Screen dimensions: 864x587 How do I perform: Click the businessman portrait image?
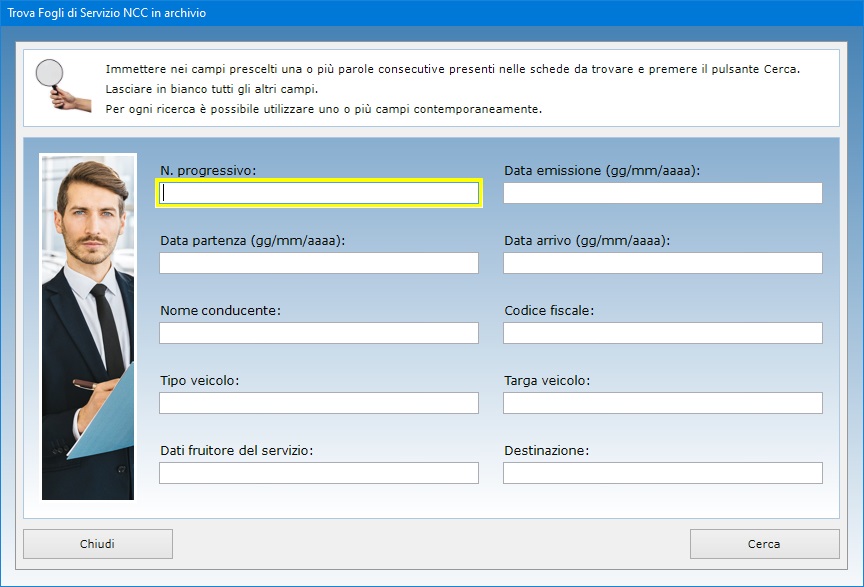(x=87, y=326)
